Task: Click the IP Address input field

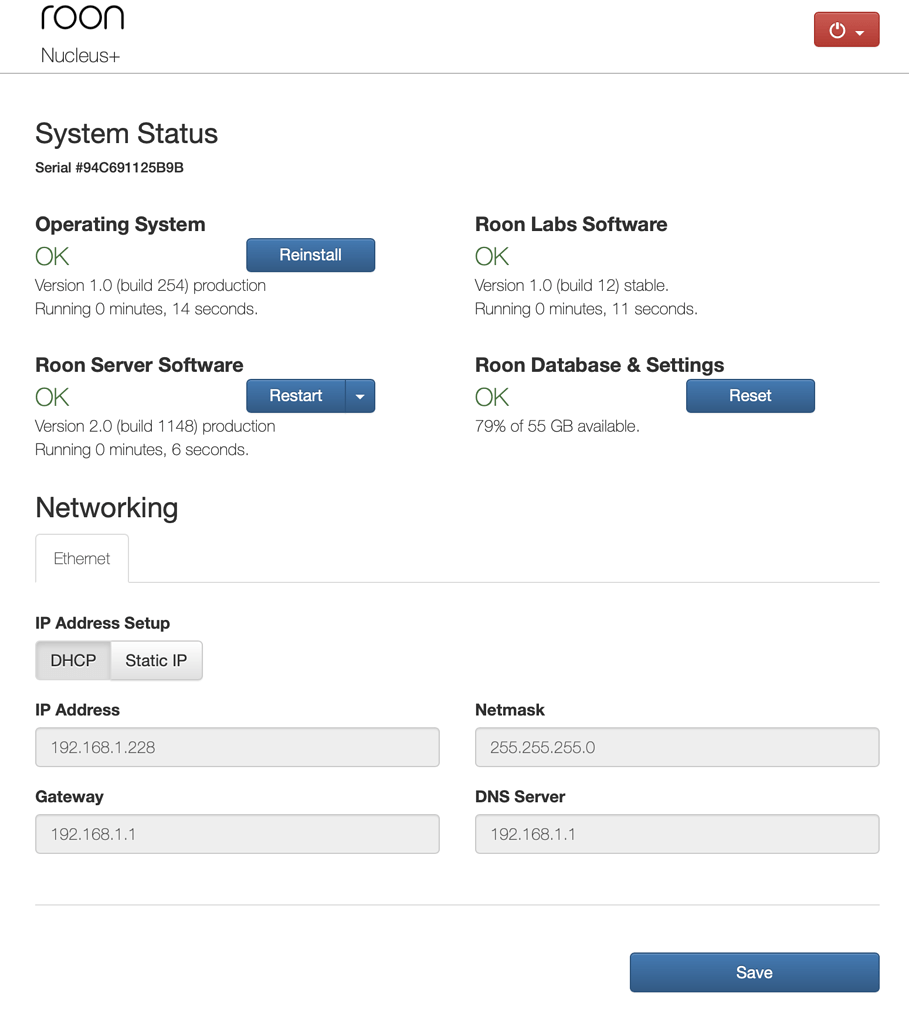Action: 237,747
